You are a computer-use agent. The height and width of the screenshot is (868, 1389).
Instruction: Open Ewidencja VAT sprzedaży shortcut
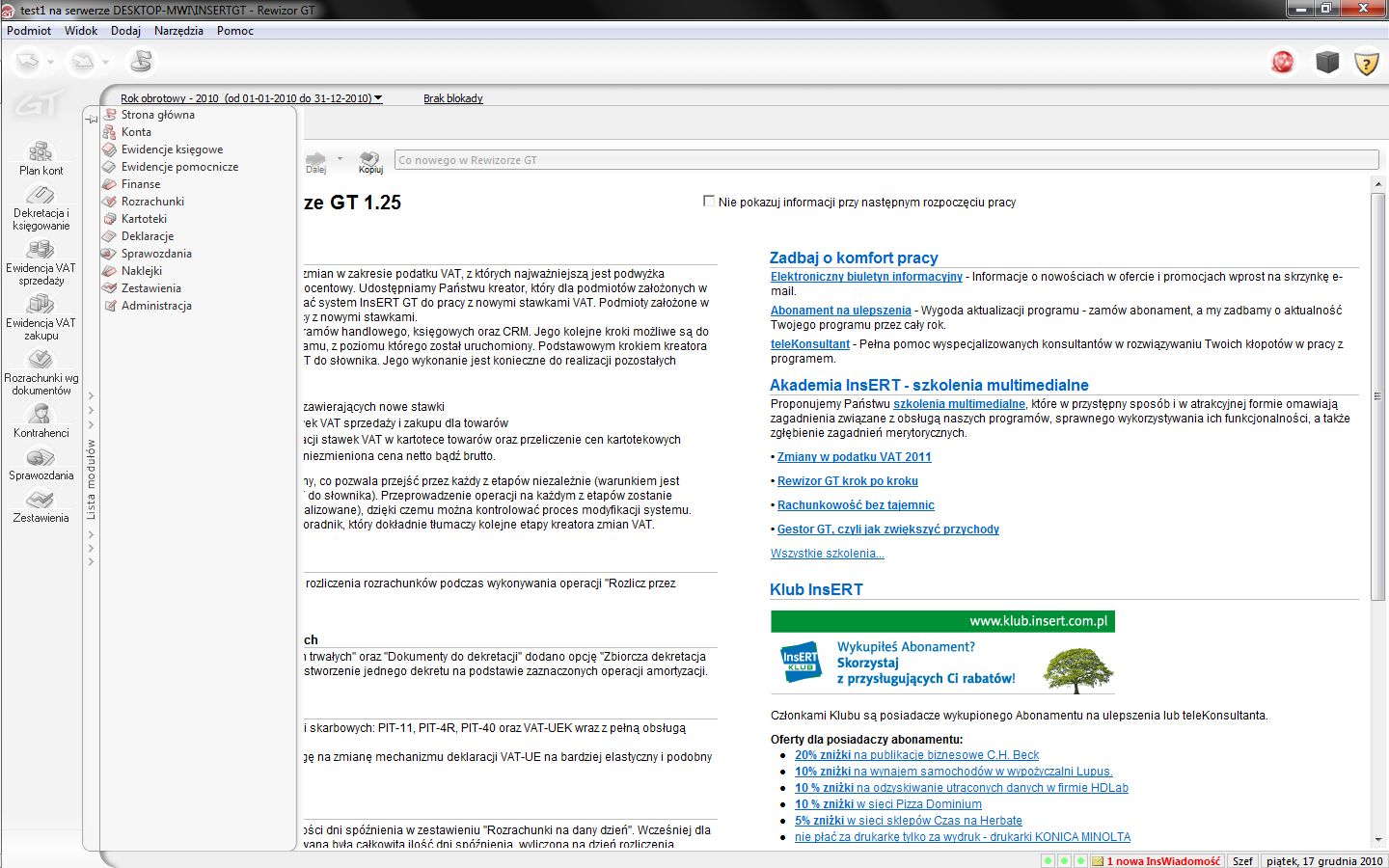point(41,263)
